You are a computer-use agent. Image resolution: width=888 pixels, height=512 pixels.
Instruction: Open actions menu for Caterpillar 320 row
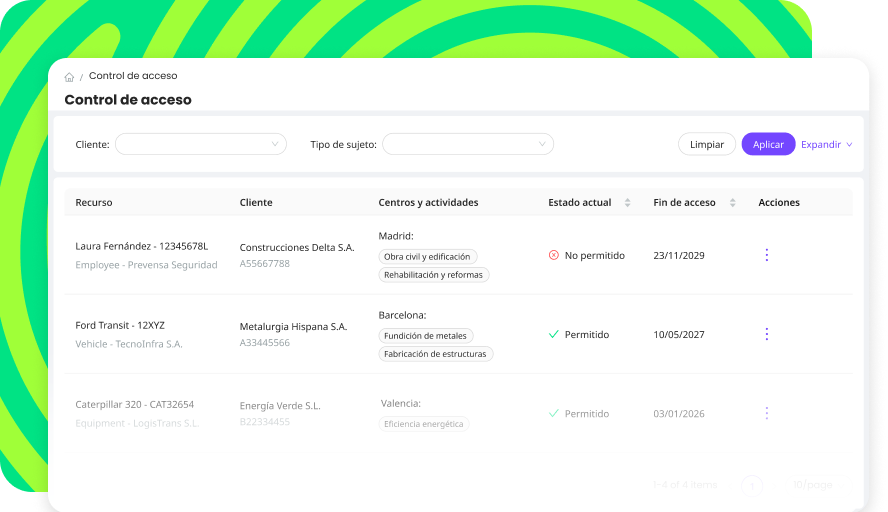click(x=767, y=413)
